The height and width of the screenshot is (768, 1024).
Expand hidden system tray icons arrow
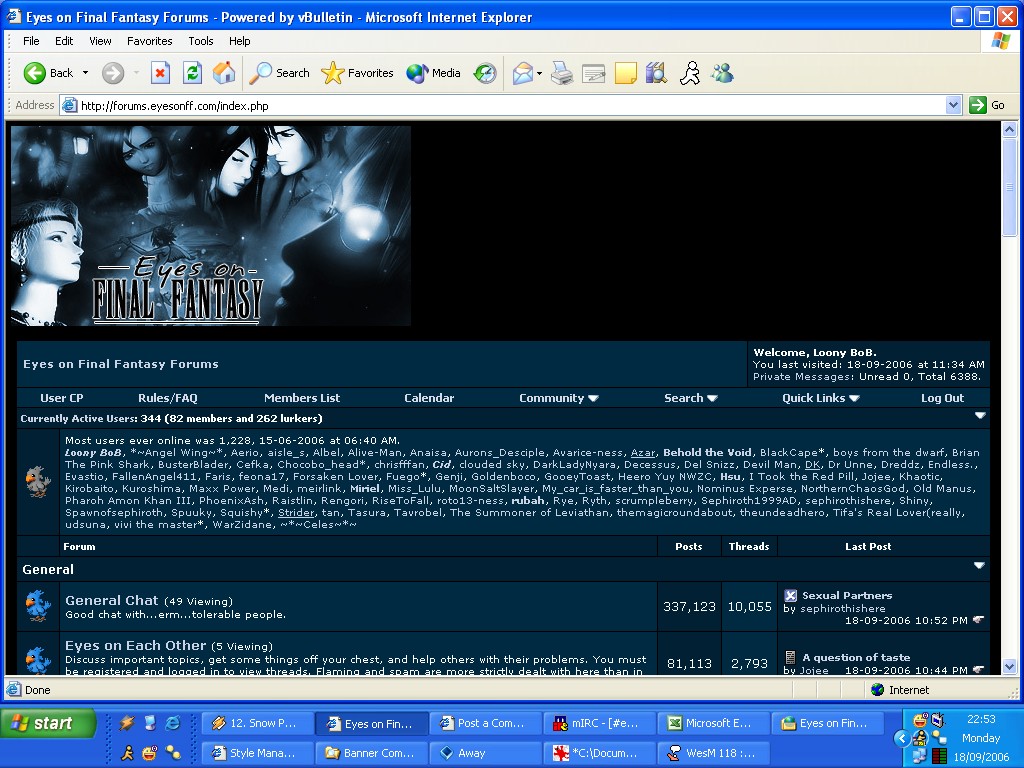pos(902,739)
